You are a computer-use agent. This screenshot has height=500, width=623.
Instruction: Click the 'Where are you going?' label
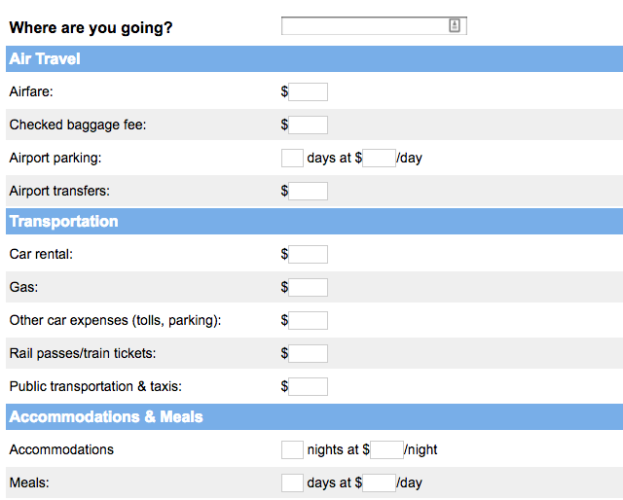[x=91, y=27]
